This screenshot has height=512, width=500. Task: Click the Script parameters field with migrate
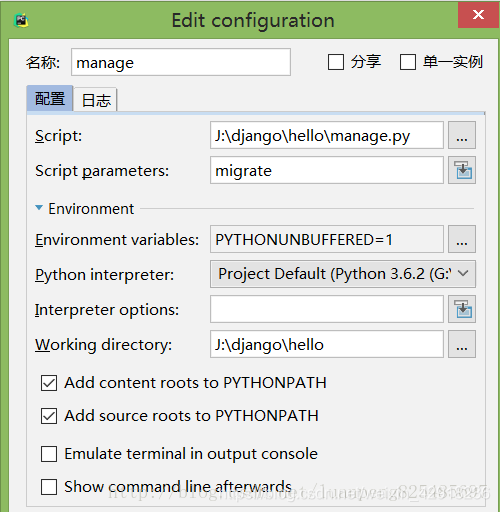[327, 170]
